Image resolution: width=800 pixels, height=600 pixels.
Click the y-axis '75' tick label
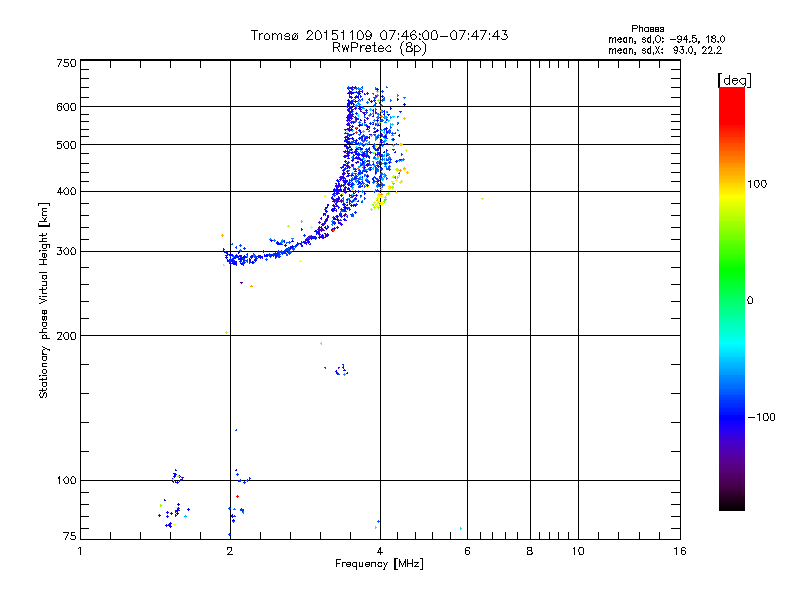click(x=70, y=536)
